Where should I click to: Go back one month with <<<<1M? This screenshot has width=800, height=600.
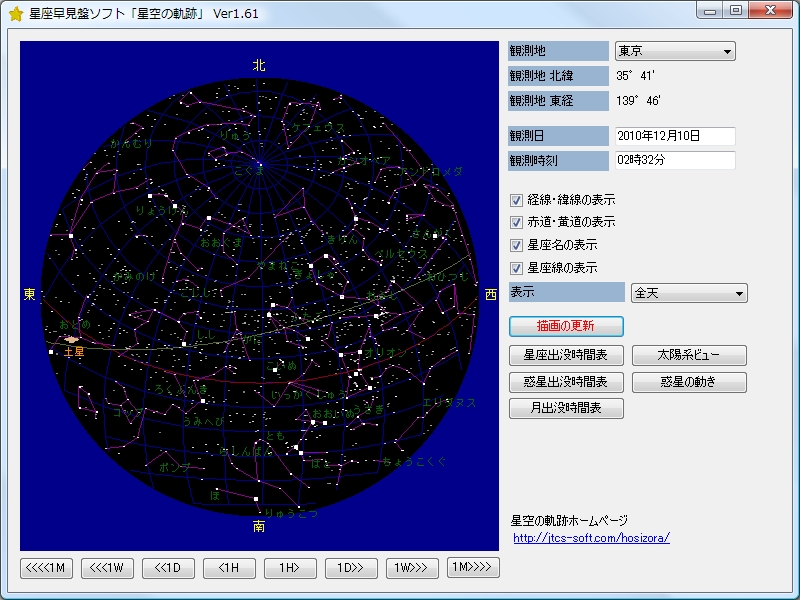coord(46,568)
